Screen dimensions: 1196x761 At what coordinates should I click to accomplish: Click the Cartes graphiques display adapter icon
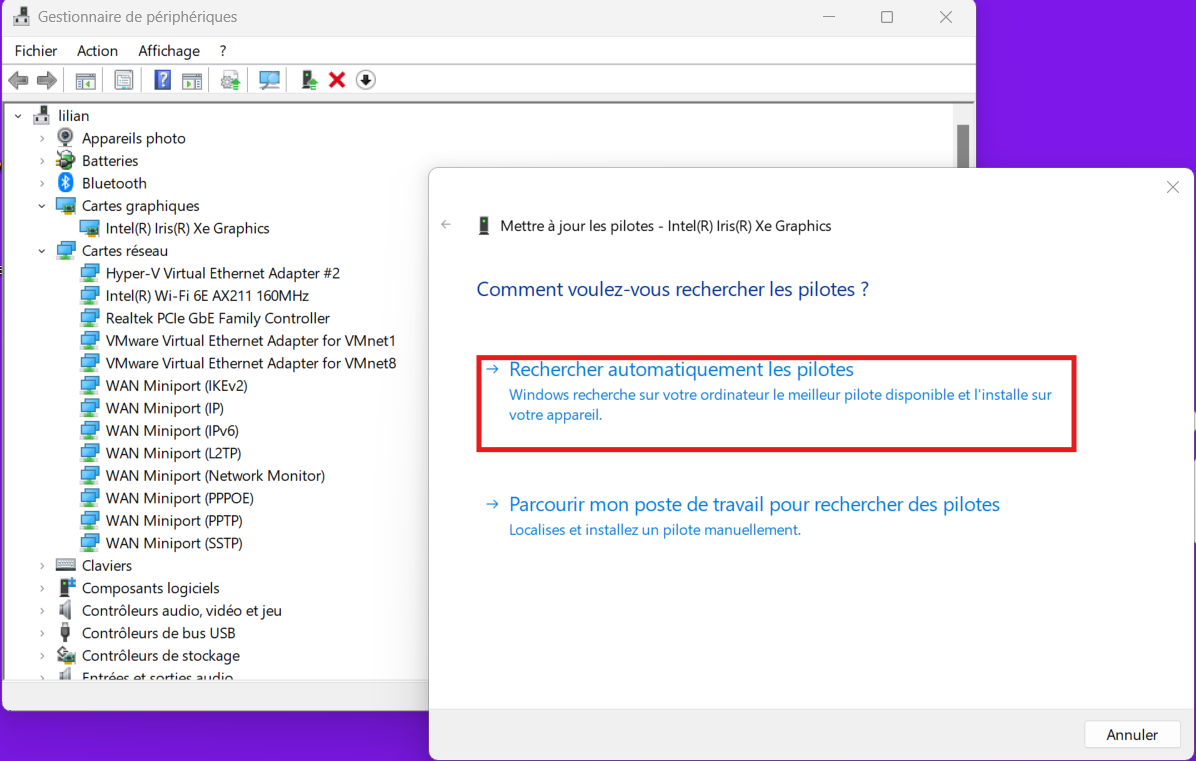pyautogui.click(x=66, y=206)
